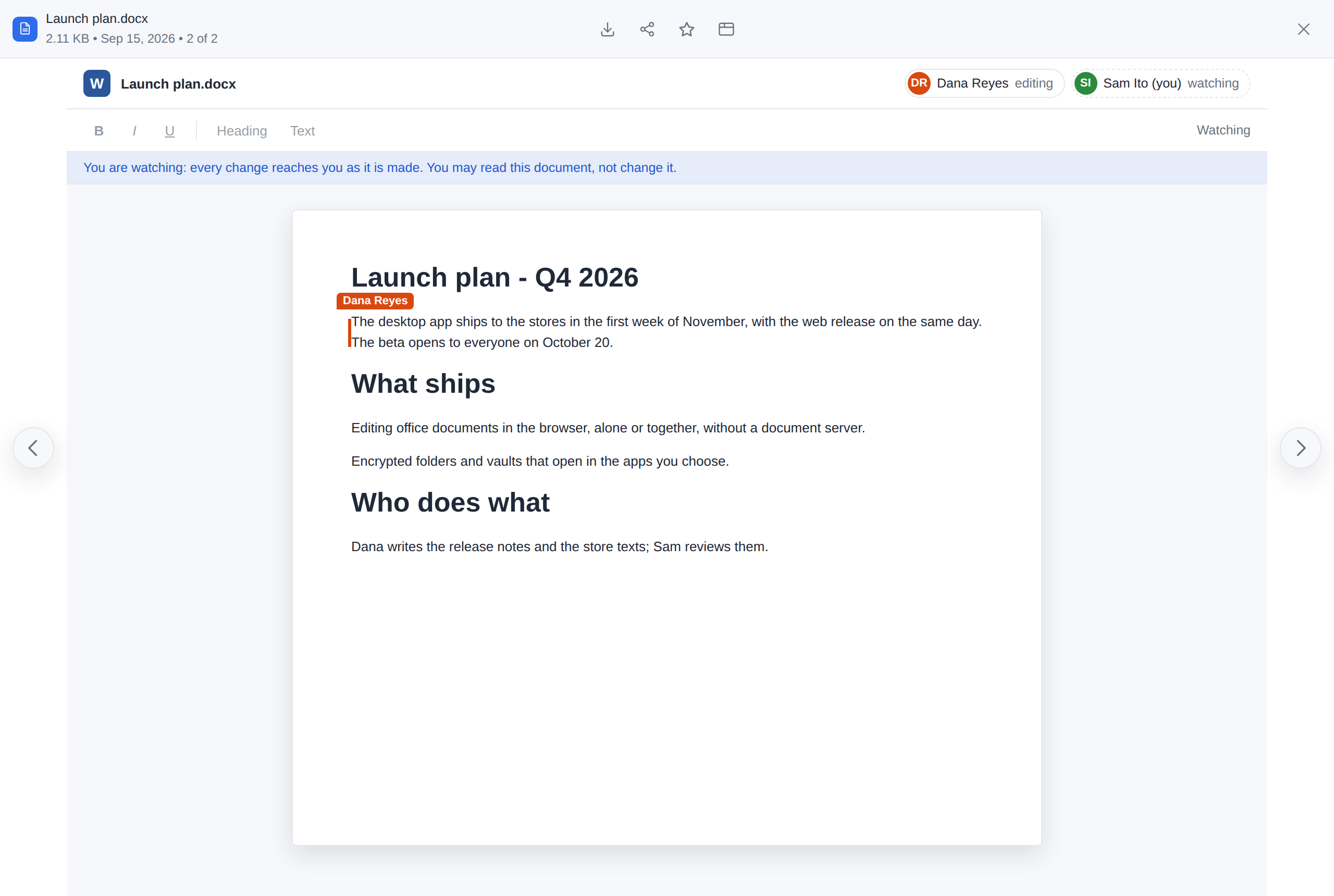Viewport: 1334px width, 896px height.
Task: Click the blue document file icon
Action: 25,29
